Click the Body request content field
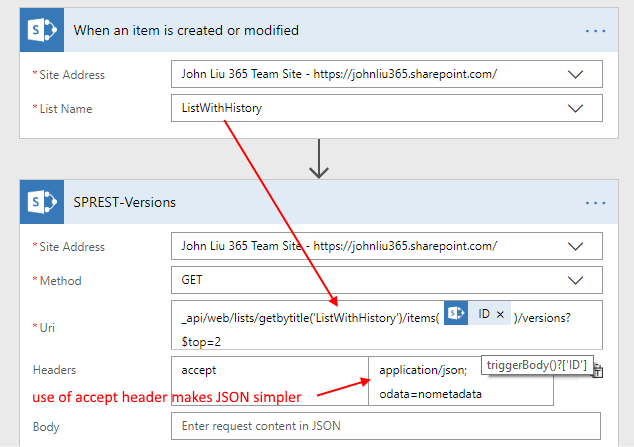Viewport: 634px width, 447px height. click(x=386, y=427)
